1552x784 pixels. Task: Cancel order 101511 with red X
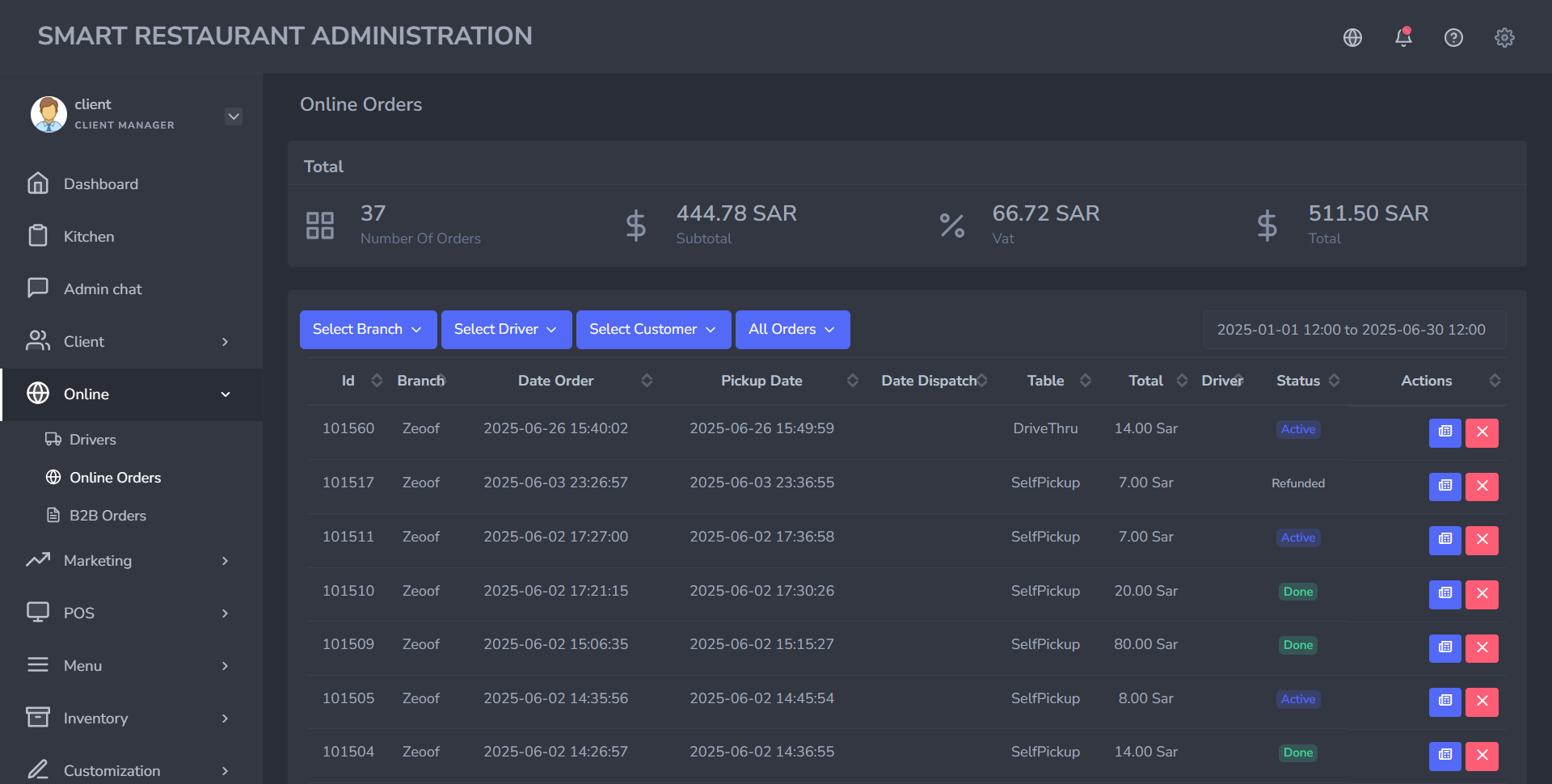tap(1482, 540)
